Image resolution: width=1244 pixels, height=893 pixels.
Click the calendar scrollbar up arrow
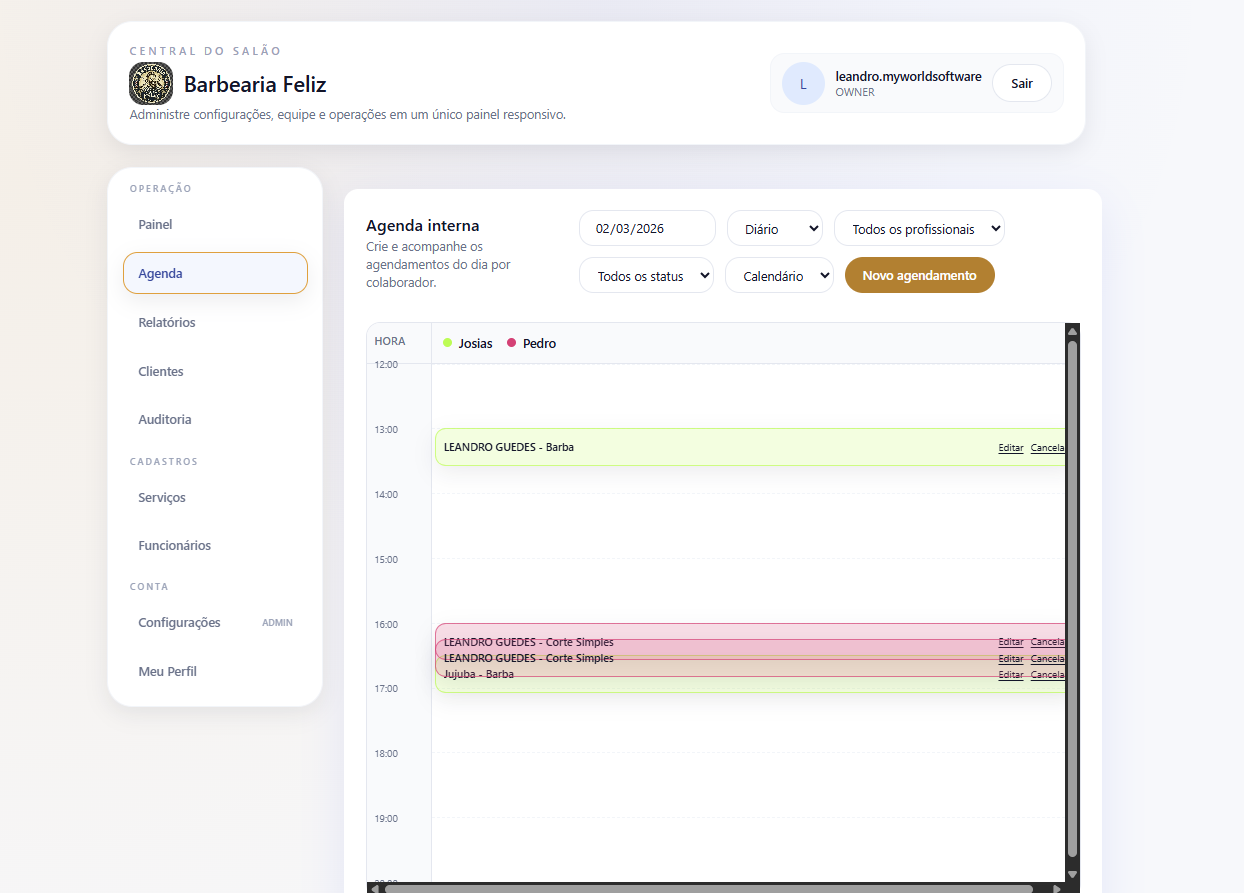[x=1072, y=332]
